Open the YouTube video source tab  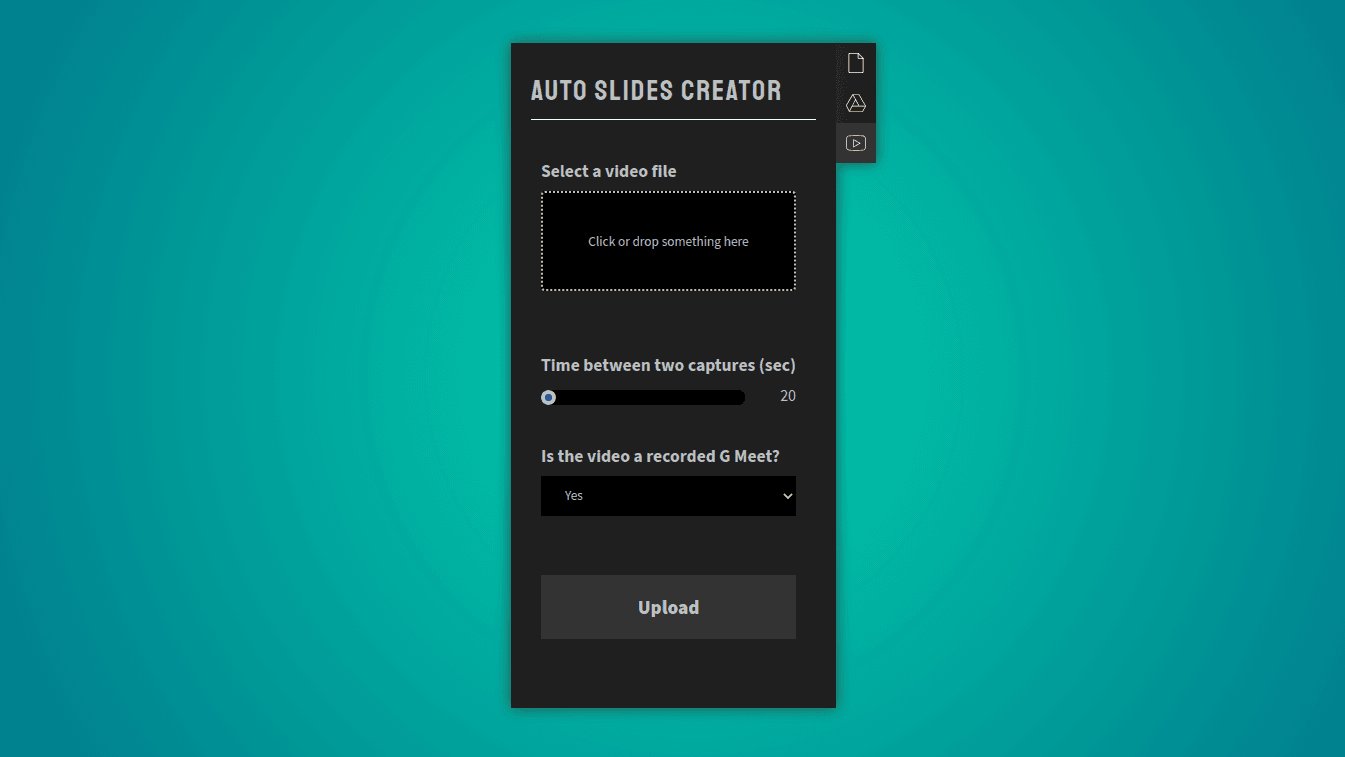pos(855,143)
